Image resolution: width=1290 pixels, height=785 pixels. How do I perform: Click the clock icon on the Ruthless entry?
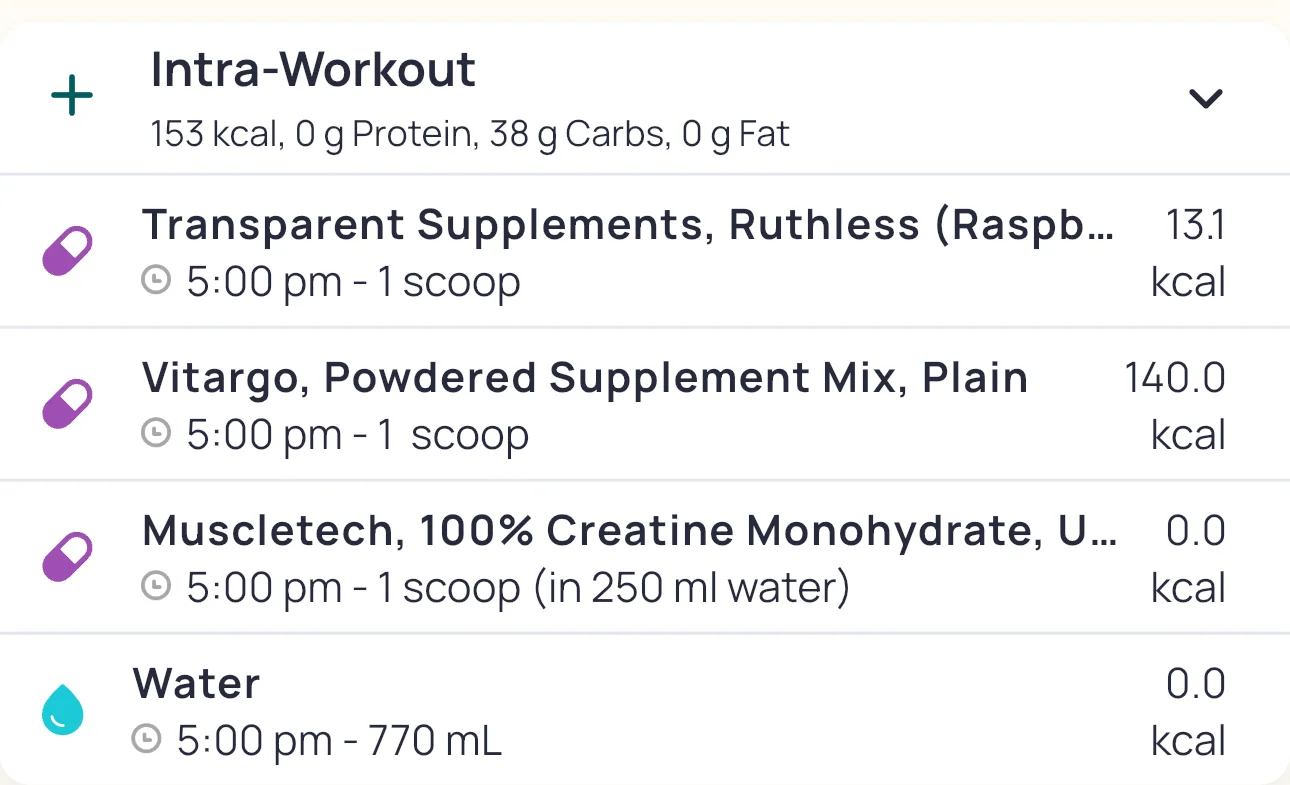[x=156, y=281]
